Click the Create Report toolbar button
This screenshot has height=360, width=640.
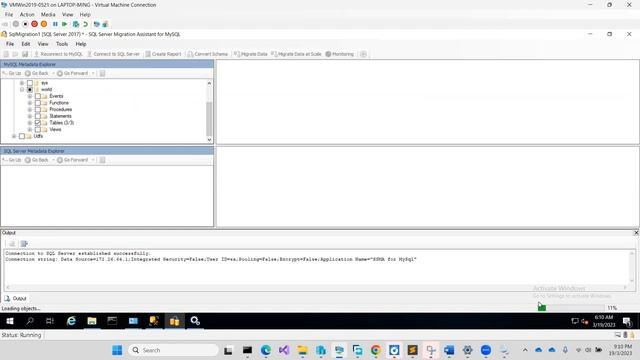pyautogui.click(x=163, y=54)
